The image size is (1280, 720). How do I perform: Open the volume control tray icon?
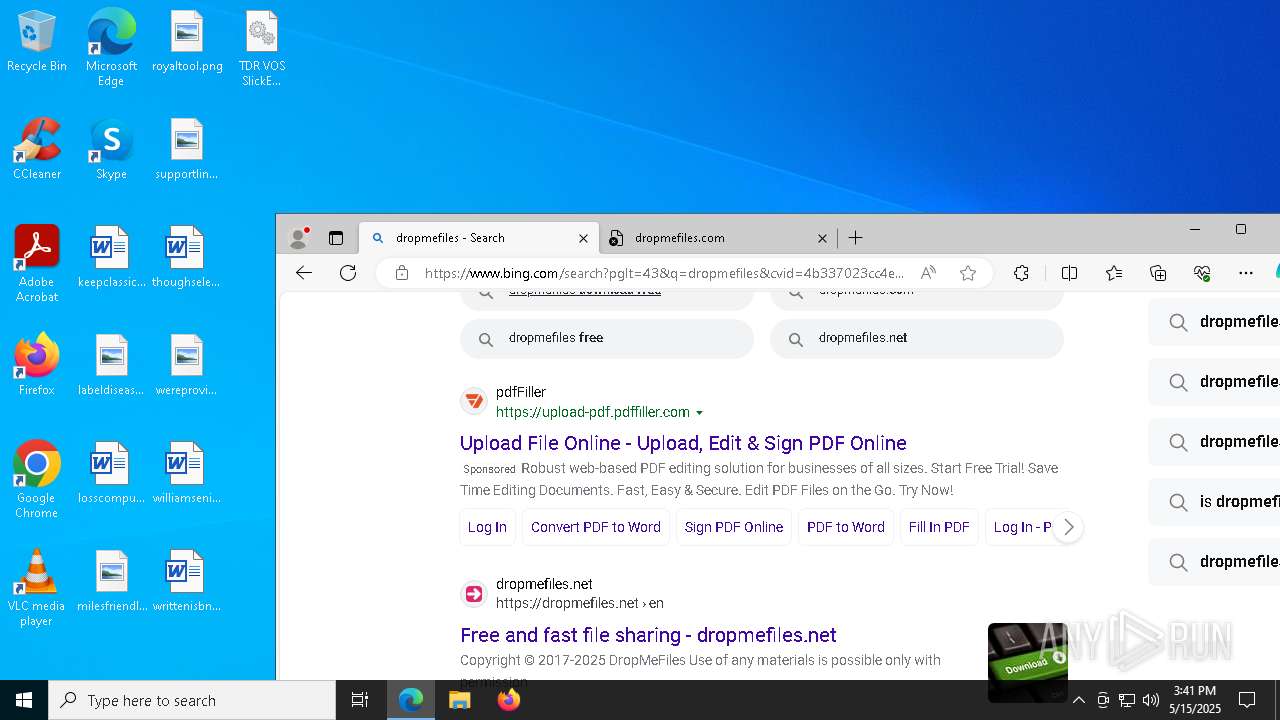[x=1151, y=700]
